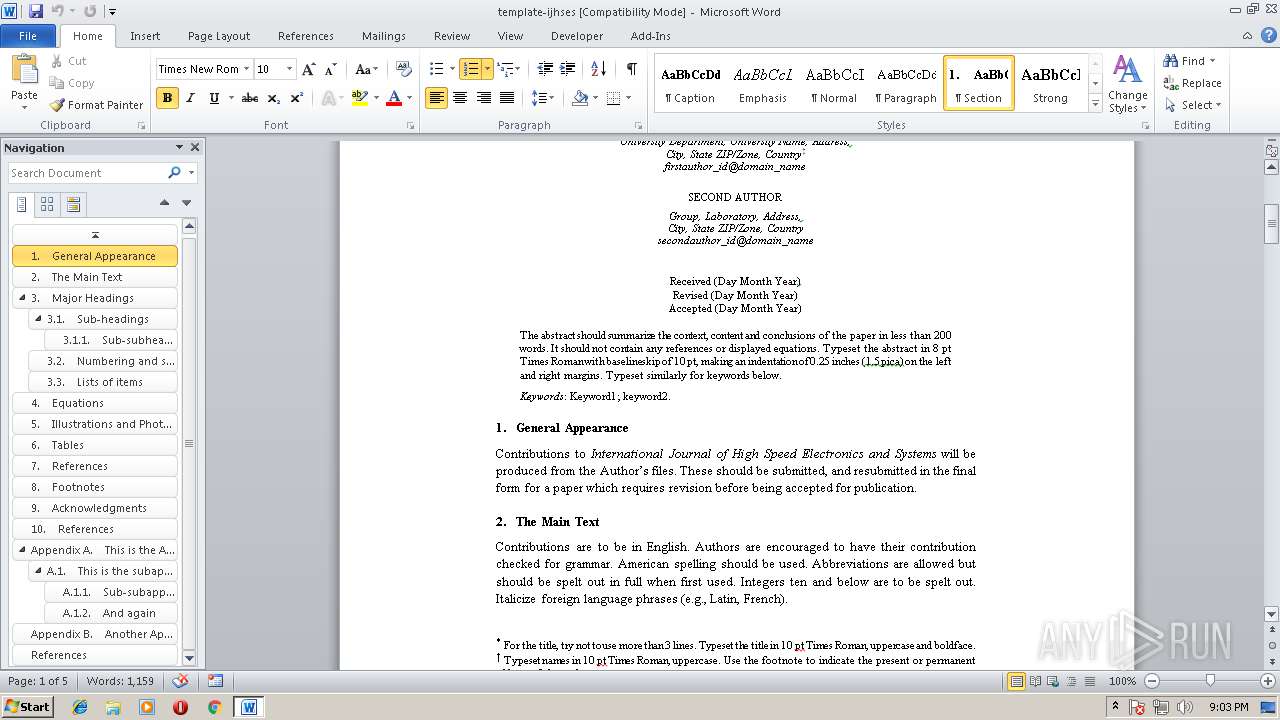
Task: Click the Paste clipboard icon
Action: [24, 68]
